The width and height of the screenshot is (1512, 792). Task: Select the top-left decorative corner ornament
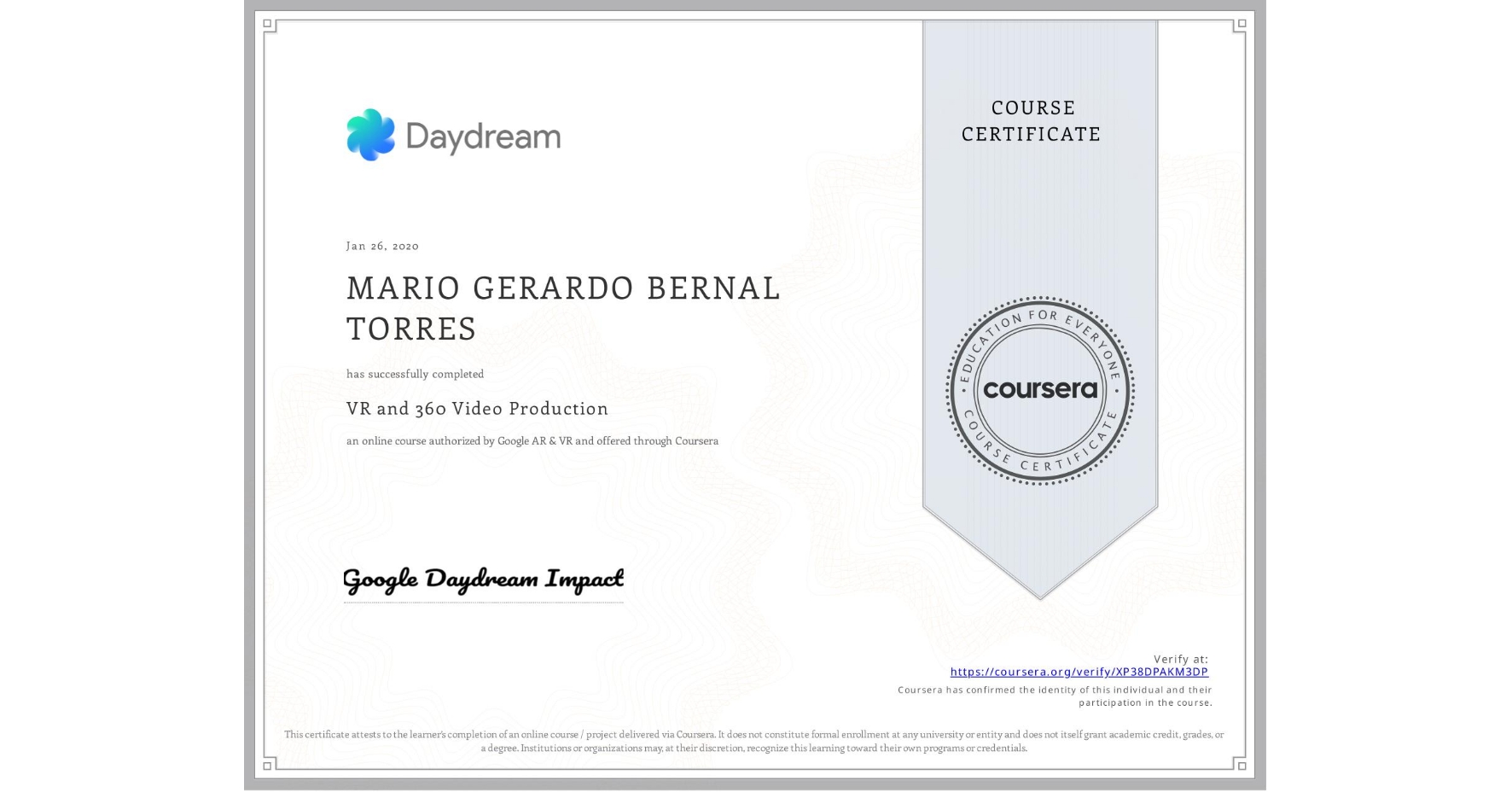[270, 26]
